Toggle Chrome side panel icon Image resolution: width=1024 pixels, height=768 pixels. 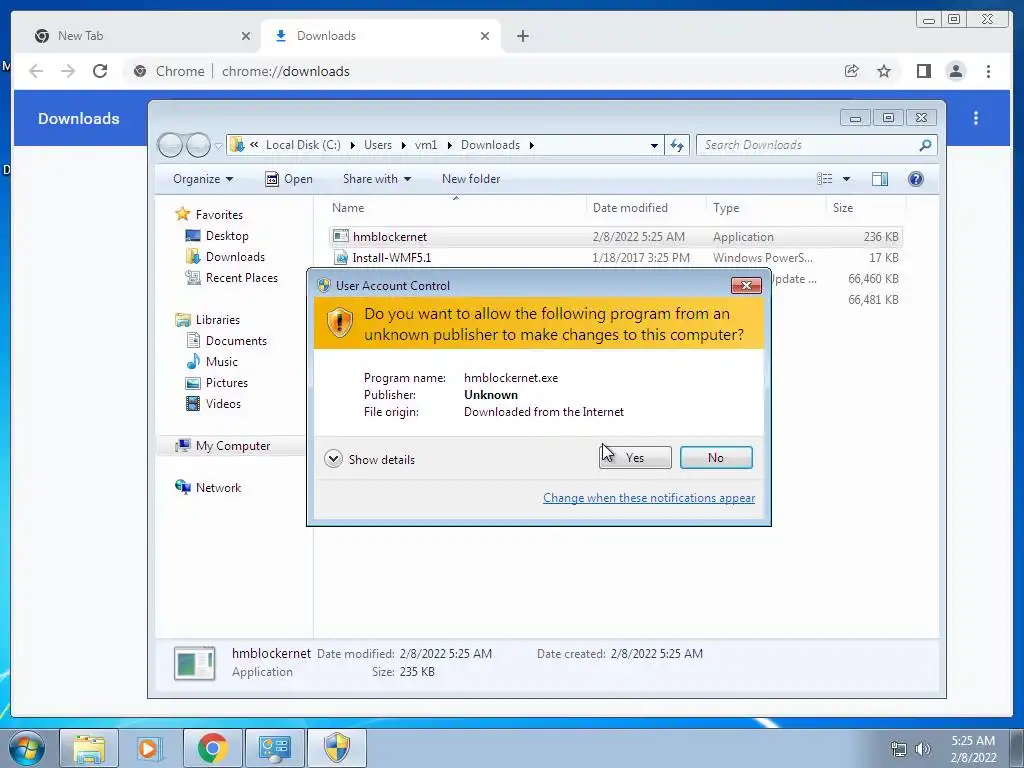(x=923, y=71)
